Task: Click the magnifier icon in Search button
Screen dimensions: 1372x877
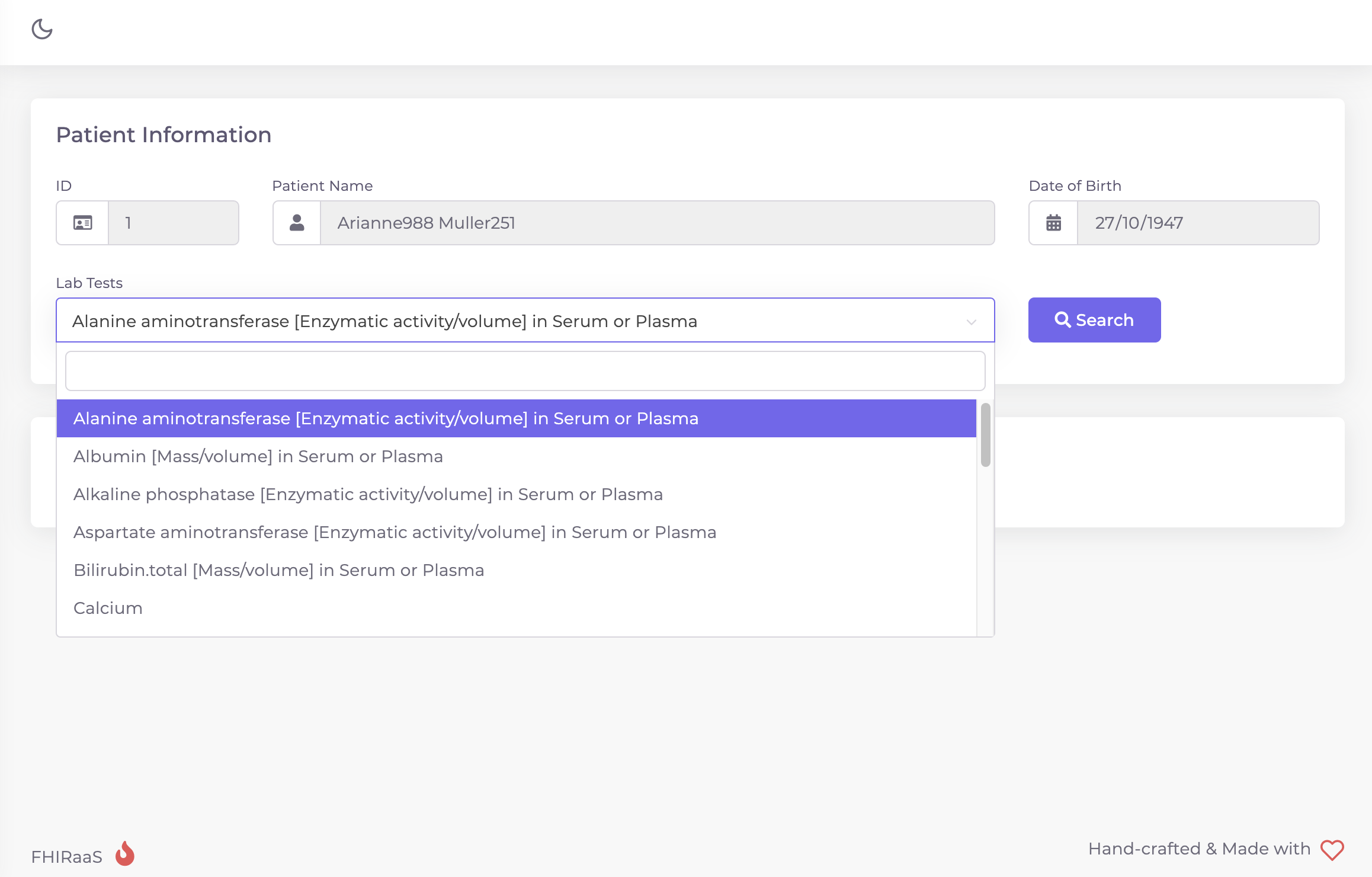Action: tap(1063, 320)
